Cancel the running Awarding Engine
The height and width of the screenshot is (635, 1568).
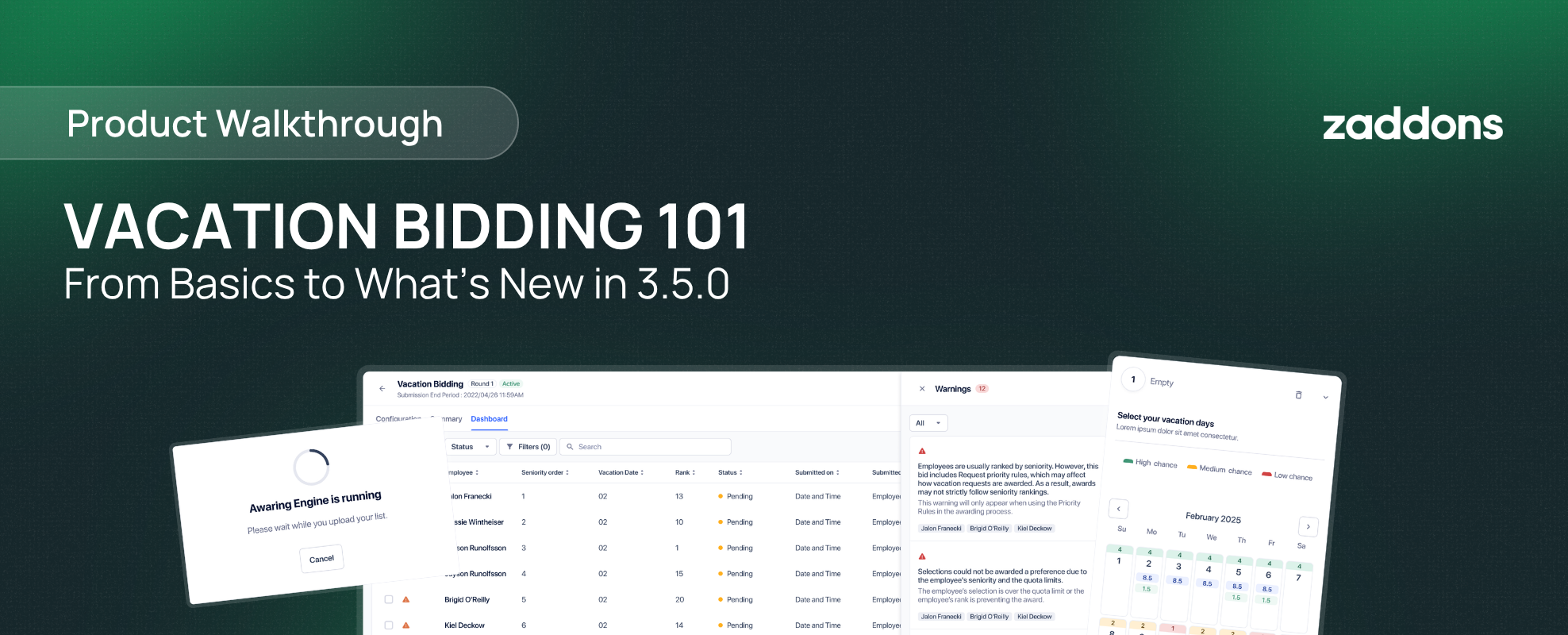click(321, 559)
